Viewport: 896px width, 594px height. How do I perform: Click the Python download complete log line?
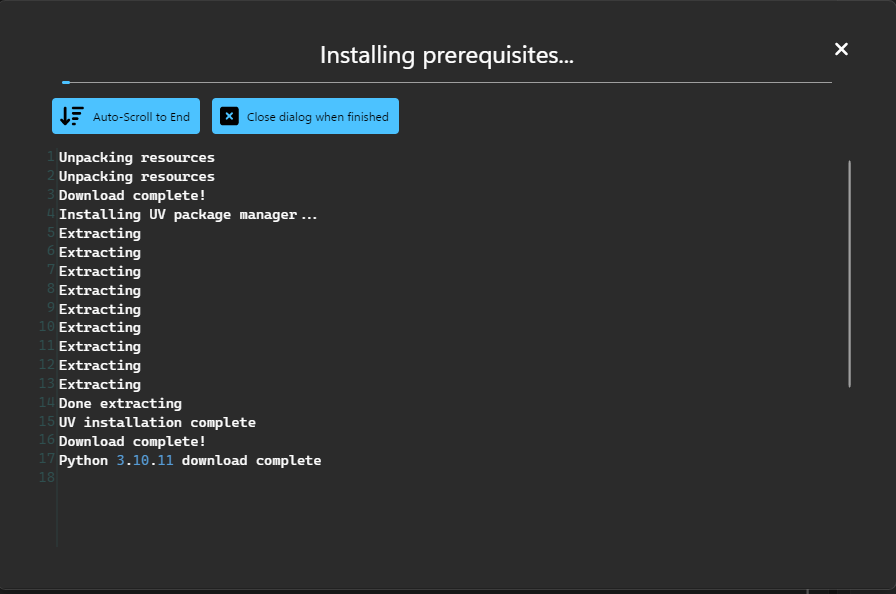(190, 460)
